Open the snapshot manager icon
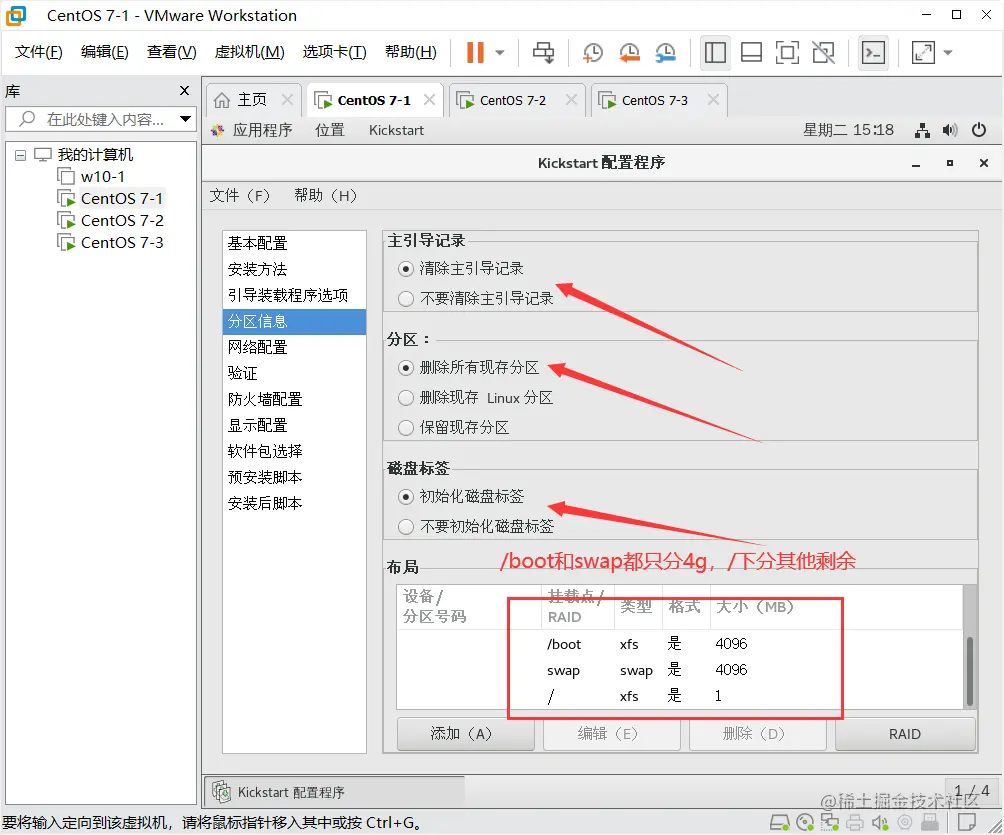 [x=666, y=53]
